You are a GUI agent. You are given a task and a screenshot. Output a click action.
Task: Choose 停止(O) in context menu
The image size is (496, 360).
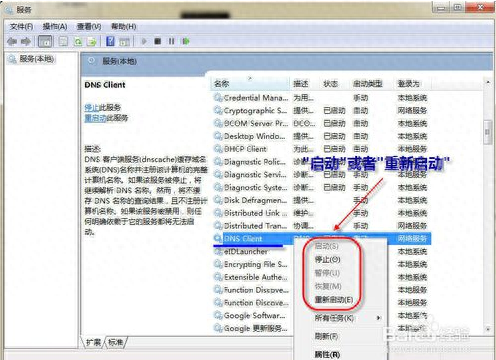click(x=327, y=259)
